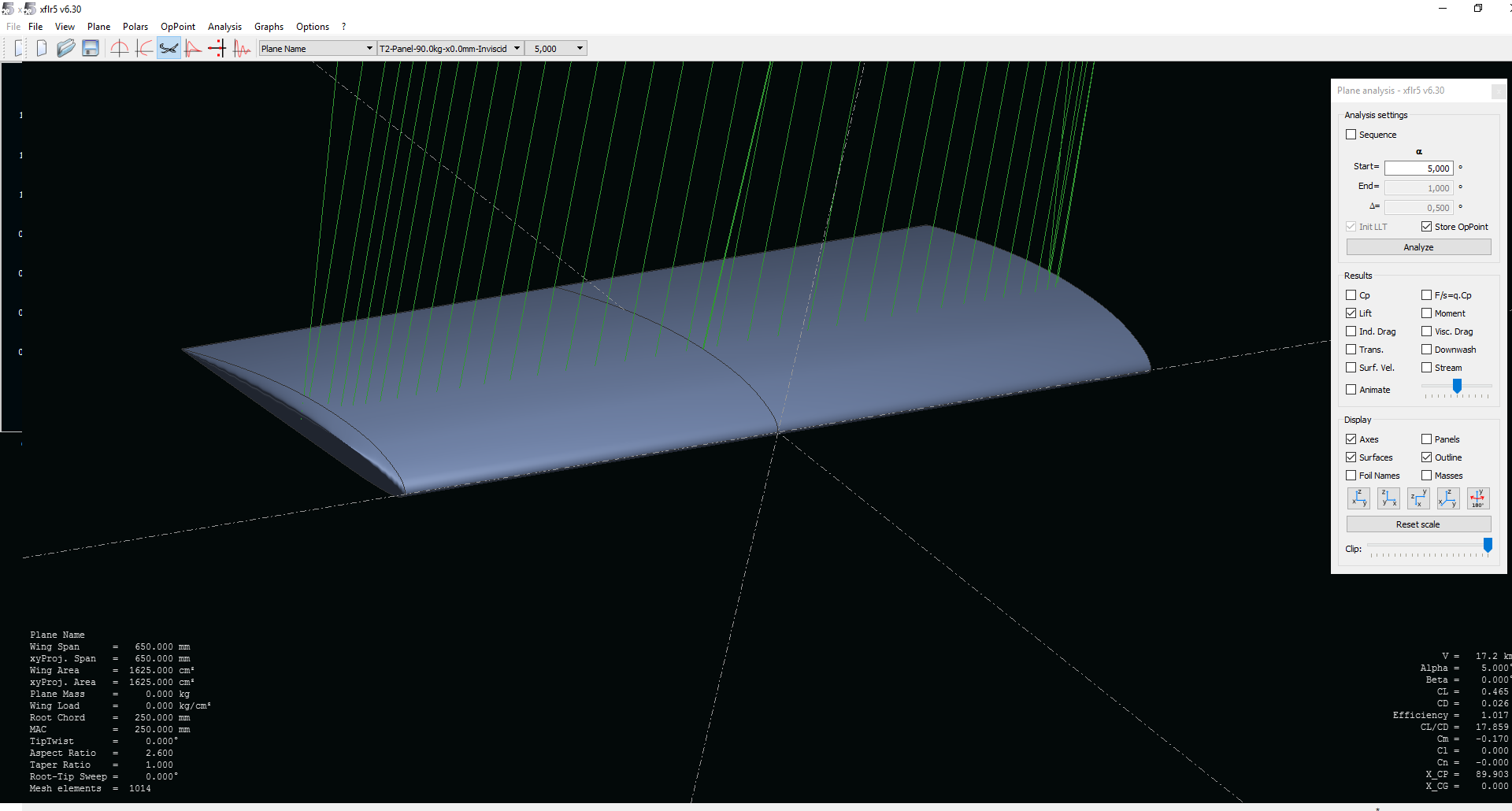Viewport: 1512px width, 811px height.
Task: Click the alpha Start= input field
Action: (1418, 168)
